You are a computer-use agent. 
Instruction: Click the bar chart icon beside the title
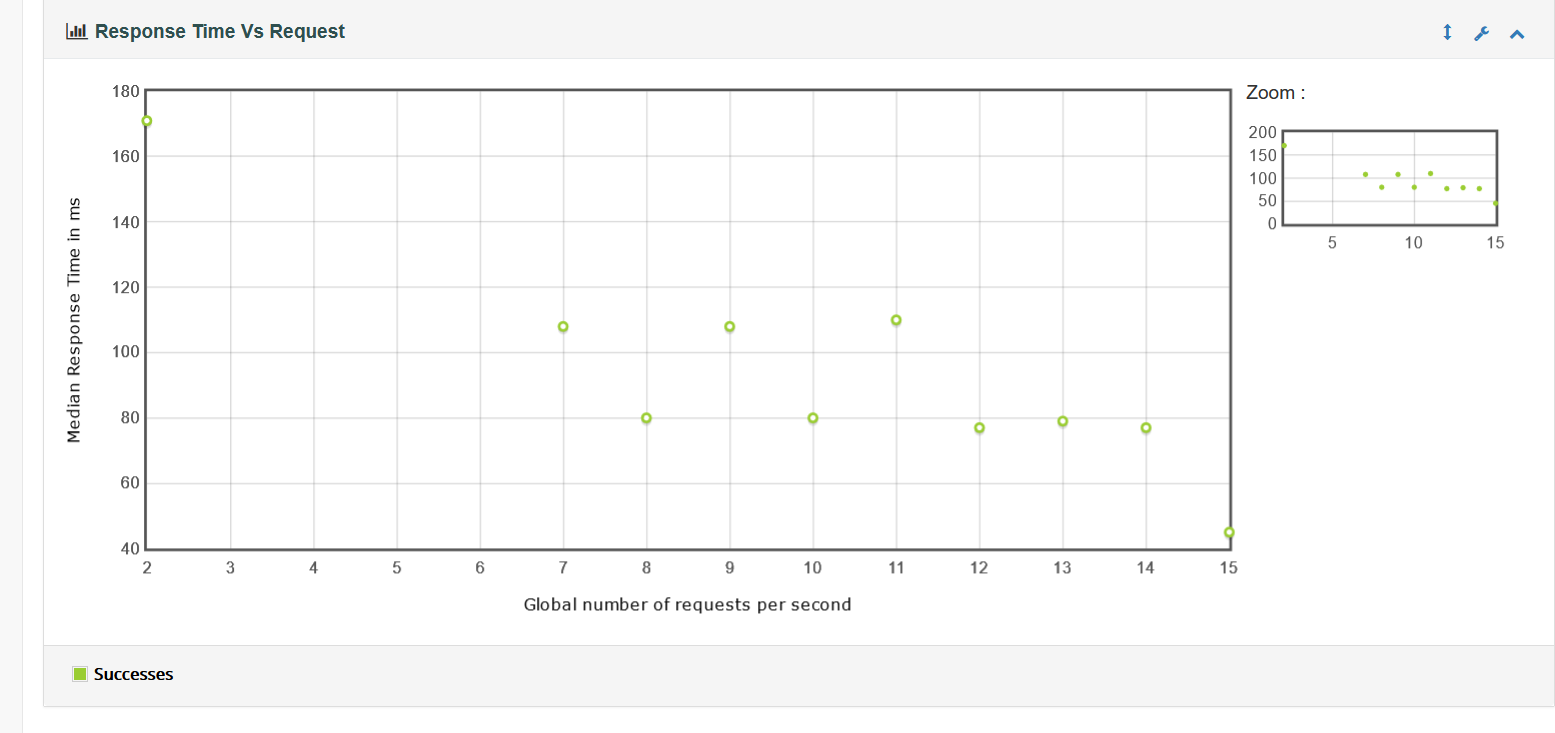(x=77, y=31)
